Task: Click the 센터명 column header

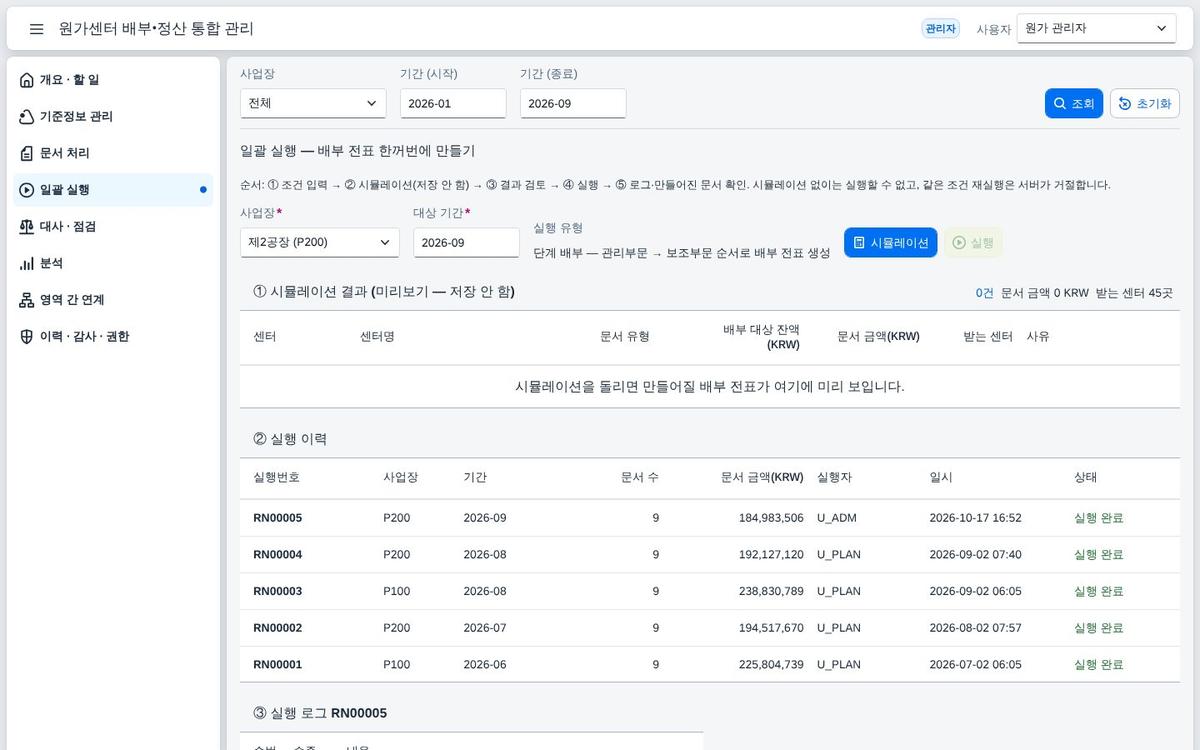Action: coord(377,337)
